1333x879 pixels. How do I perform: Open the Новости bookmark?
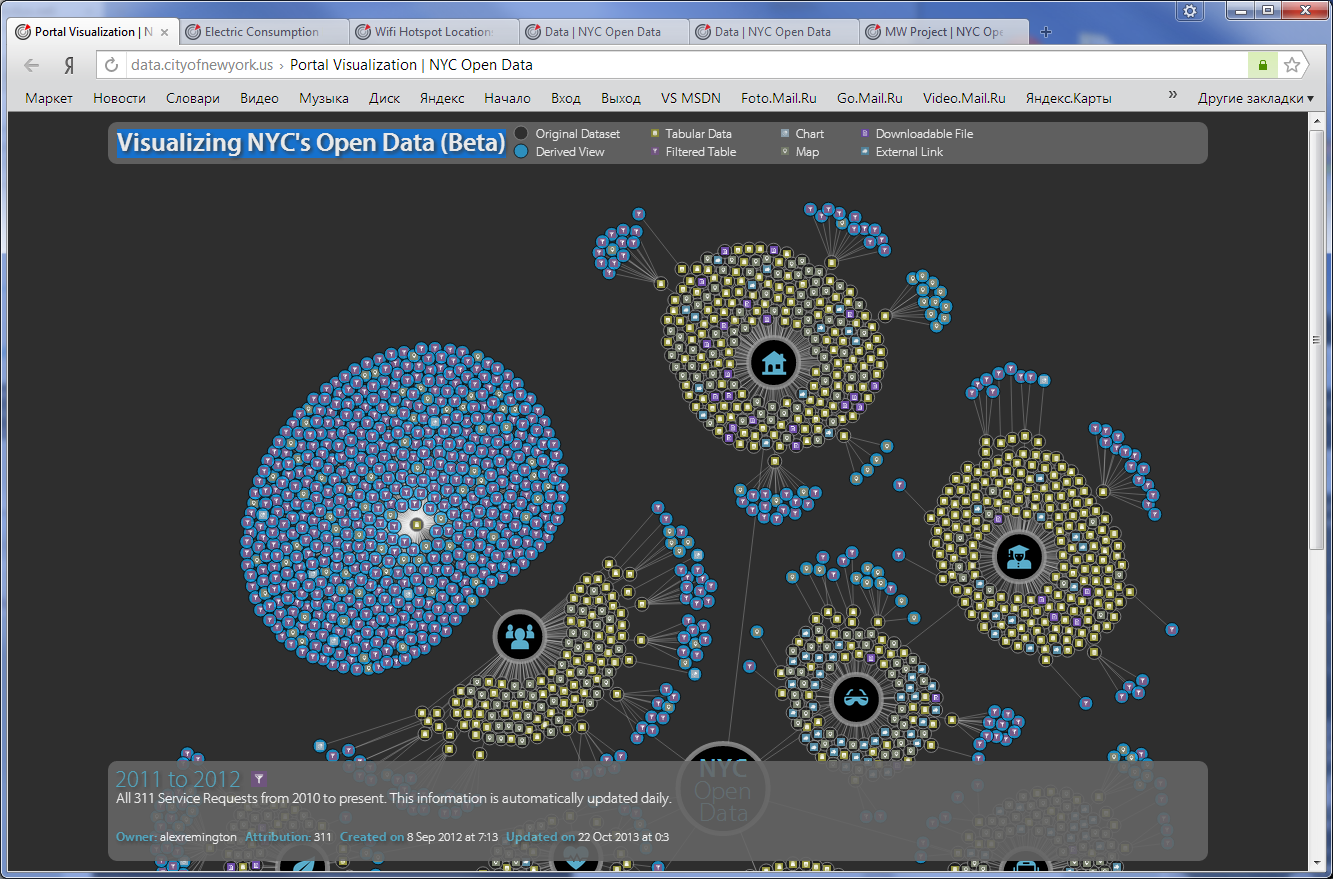tap(119, 98)
